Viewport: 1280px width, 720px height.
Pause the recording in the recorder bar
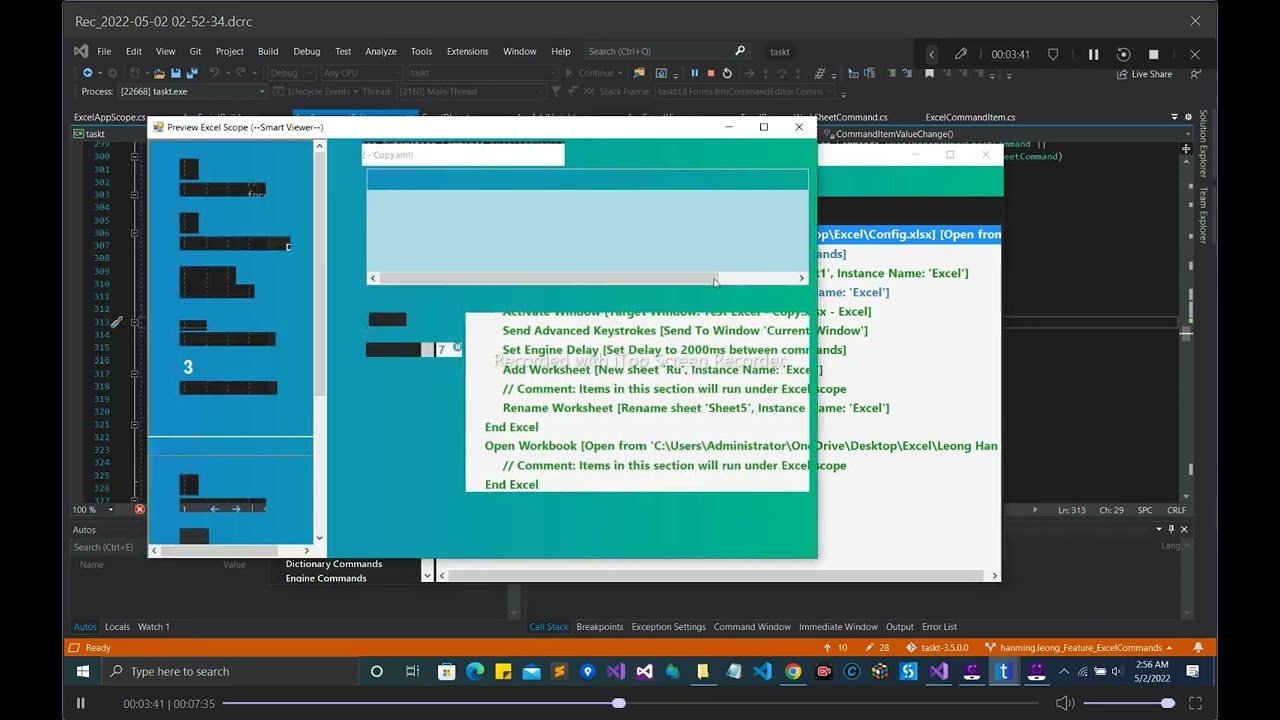coord(1093,54)
